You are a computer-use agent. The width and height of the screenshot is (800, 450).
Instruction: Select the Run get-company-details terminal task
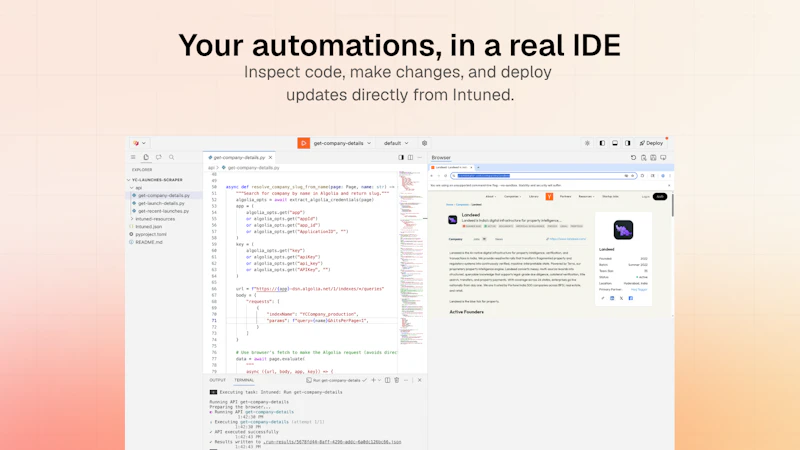336,380
